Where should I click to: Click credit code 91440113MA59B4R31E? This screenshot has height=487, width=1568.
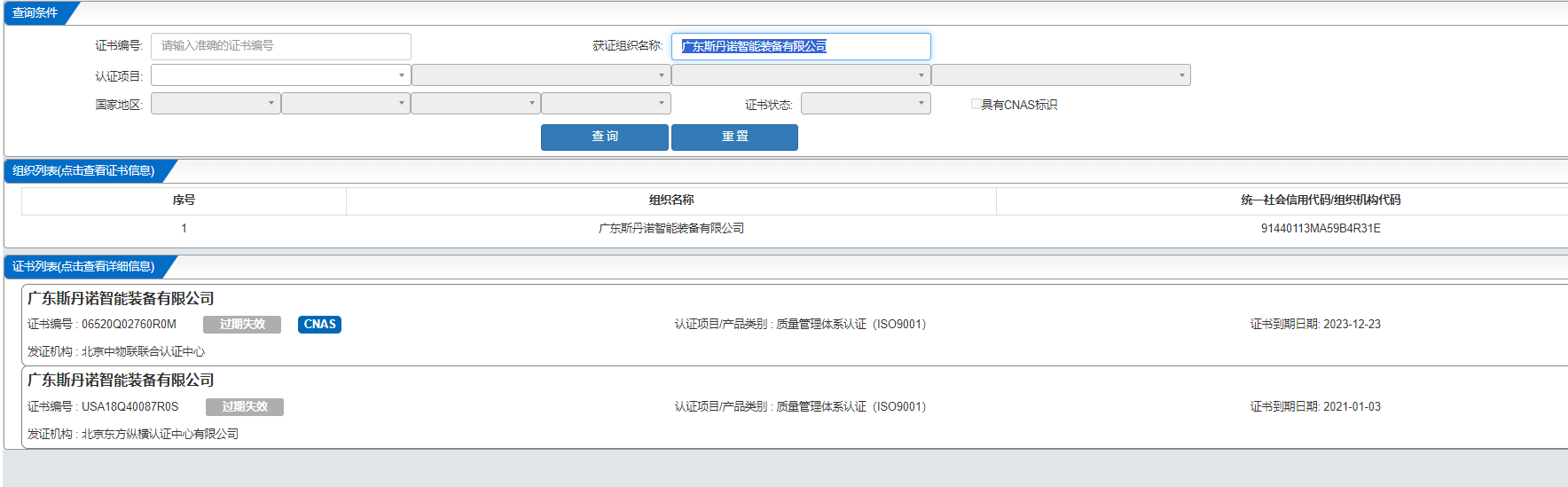click(1321, 228)
